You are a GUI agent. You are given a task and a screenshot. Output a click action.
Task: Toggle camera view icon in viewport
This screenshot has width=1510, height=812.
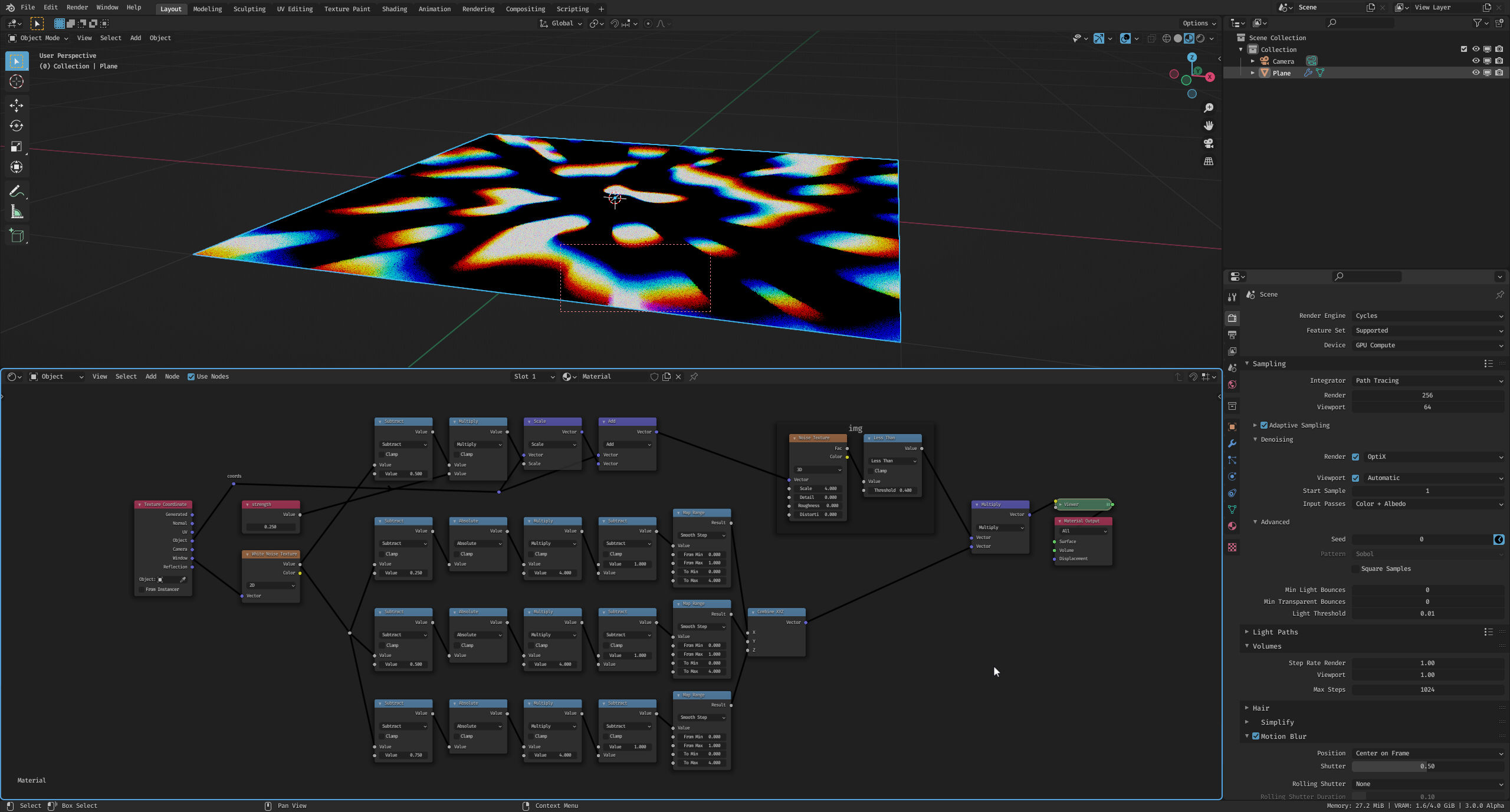click(x=1208, y=143)
